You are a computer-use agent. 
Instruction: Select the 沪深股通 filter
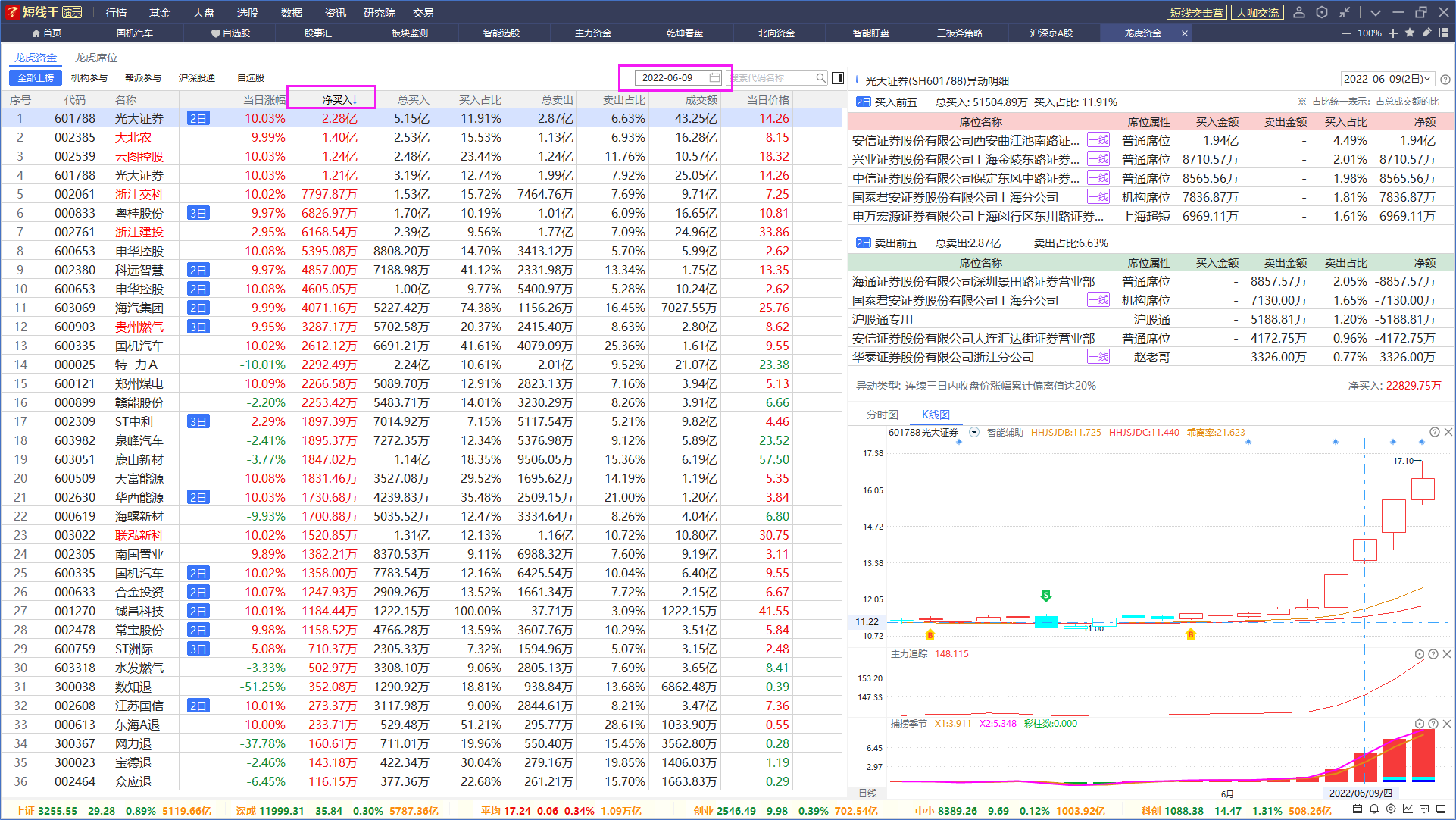197,78
